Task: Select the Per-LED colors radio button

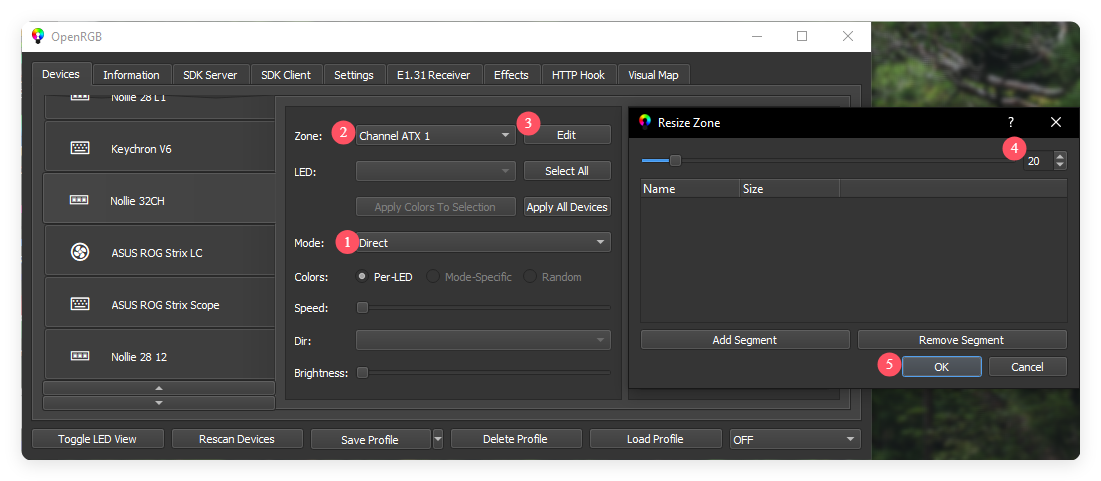Action: coord(362,277)
